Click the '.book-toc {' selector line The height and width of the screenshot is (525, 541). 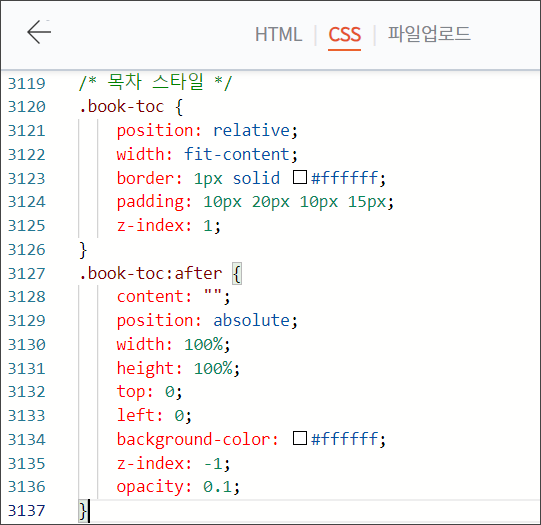(131, 107)
